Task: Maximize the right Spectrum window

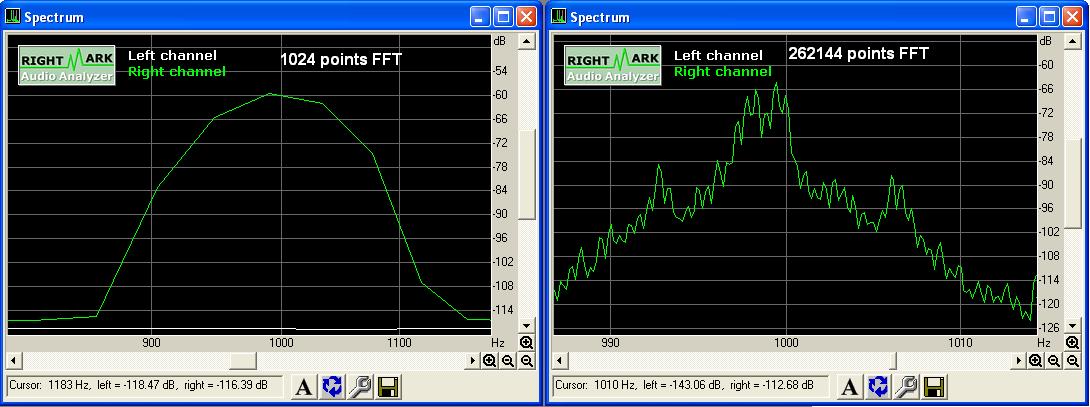Action: pyautogui.click(x=1049, y=17)
